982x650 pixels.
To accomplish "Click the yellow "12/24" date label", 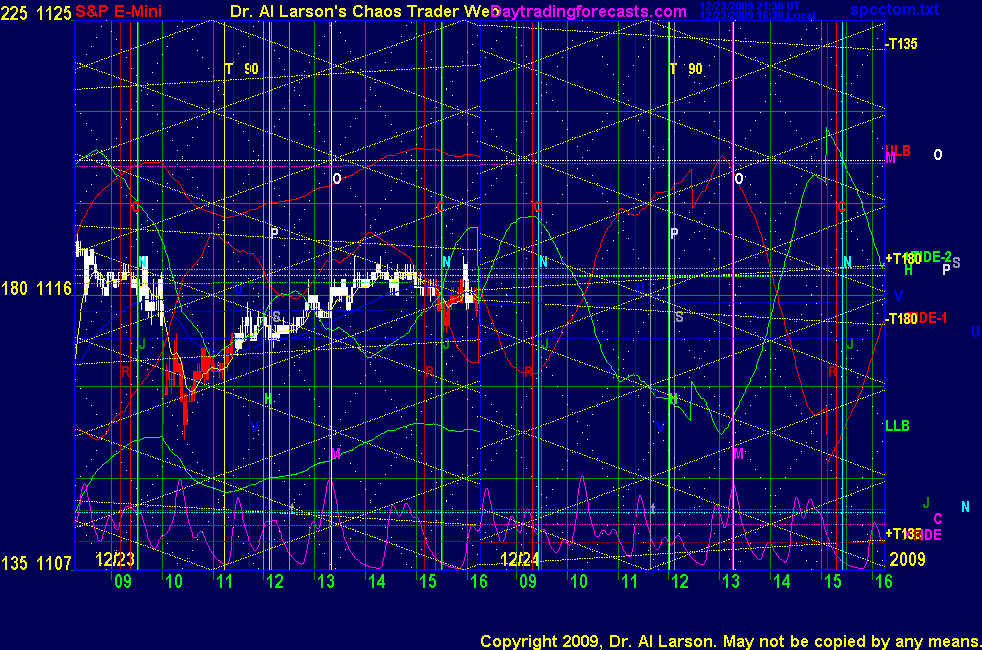I will [x=519, y=559].
